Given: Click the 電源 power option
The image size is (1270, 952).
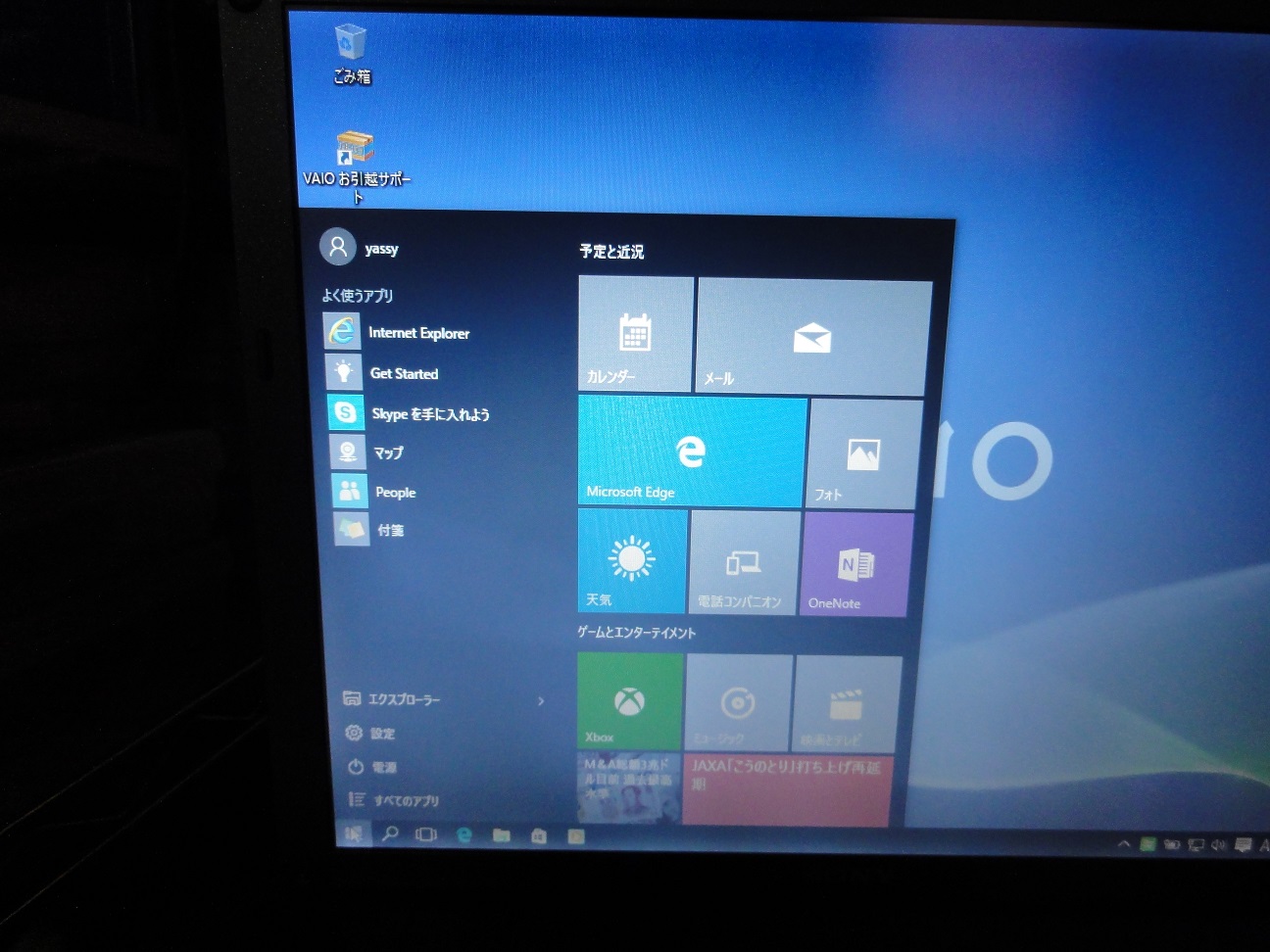Looking at the screenshot, I should pyautogui.click(x=372, y=767).
